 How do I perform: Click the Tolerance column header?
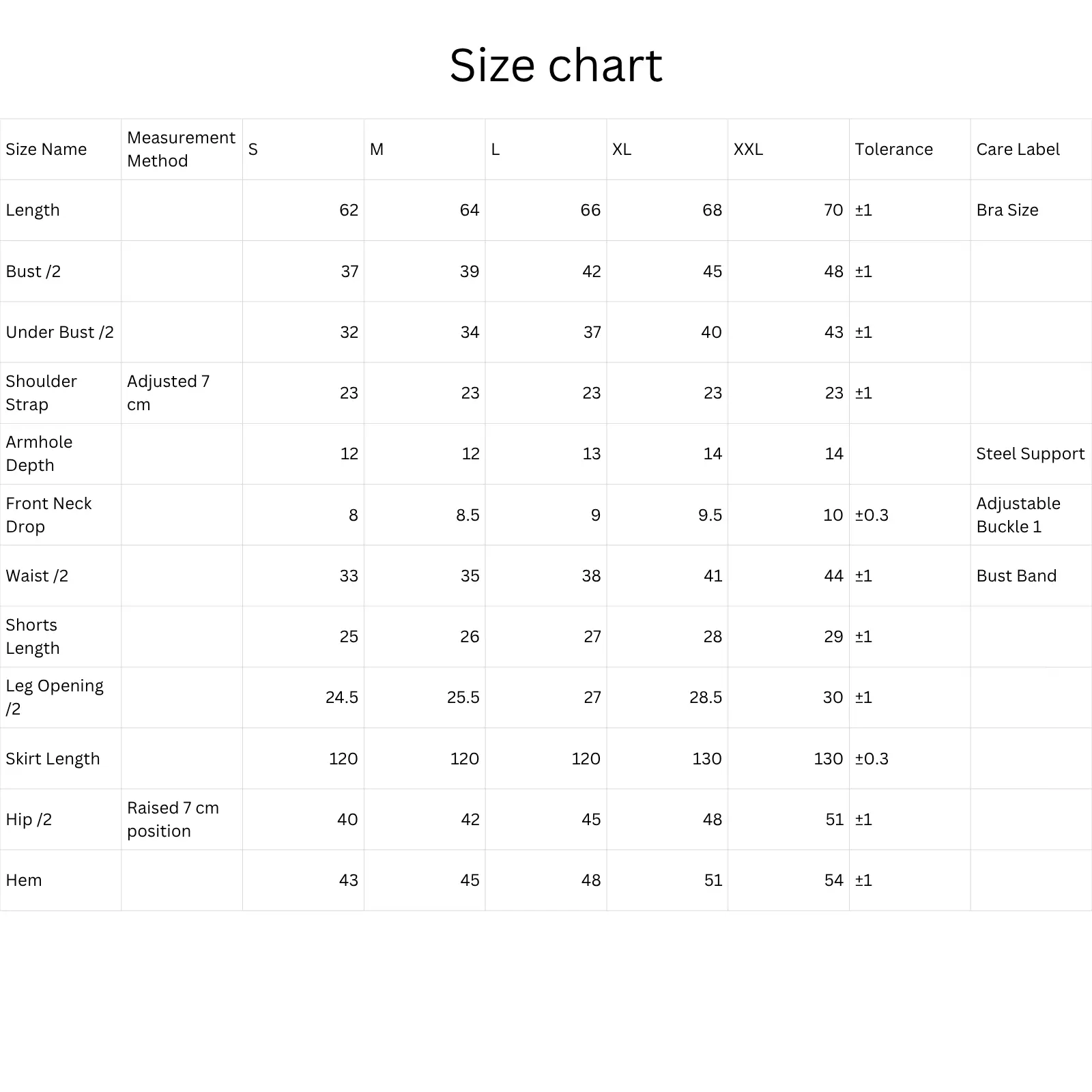point(893,149)
